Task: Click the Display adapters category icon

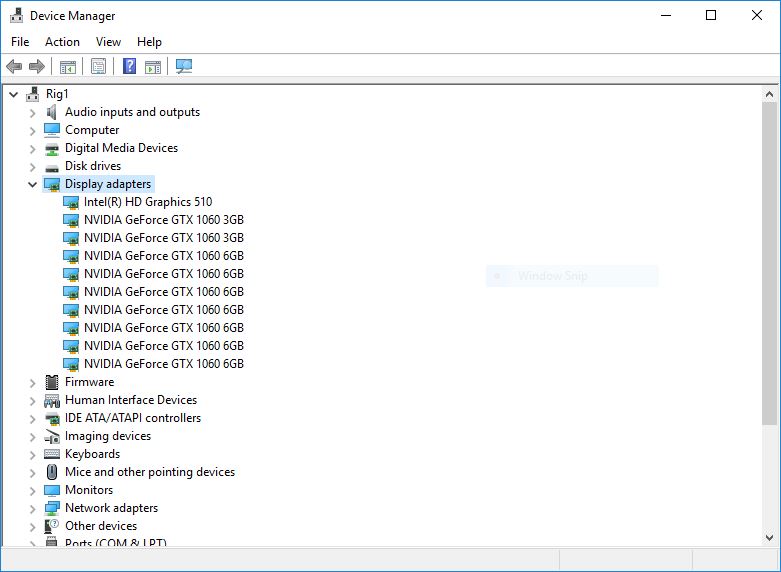Action: [x=52, y=184]
